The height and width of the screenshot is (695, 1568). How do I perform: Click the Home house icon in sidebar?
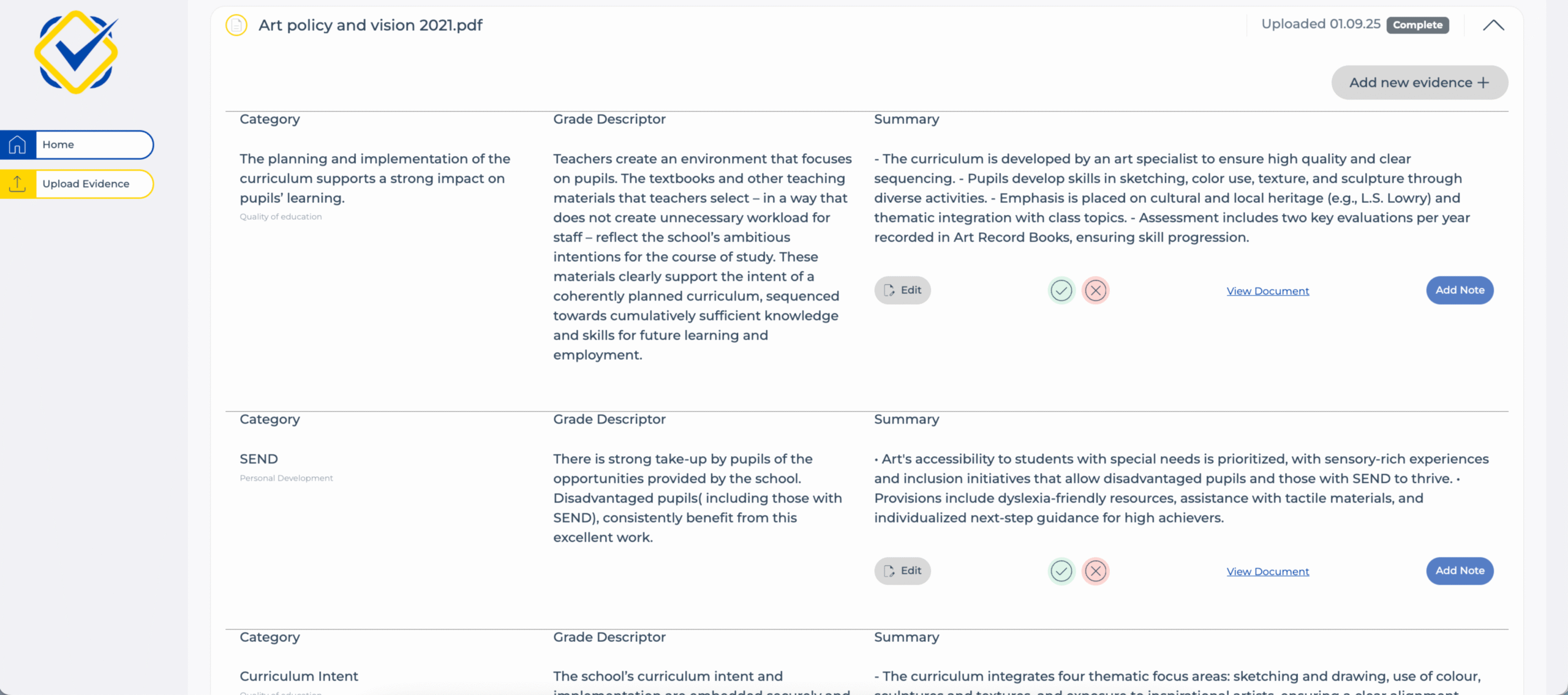18,145
